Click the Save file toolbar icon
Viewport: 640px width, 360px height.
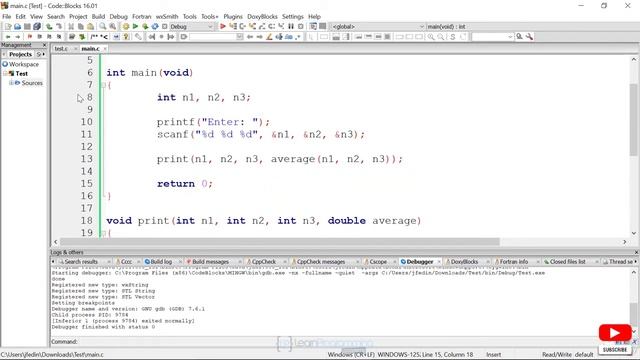pos(27,27)
